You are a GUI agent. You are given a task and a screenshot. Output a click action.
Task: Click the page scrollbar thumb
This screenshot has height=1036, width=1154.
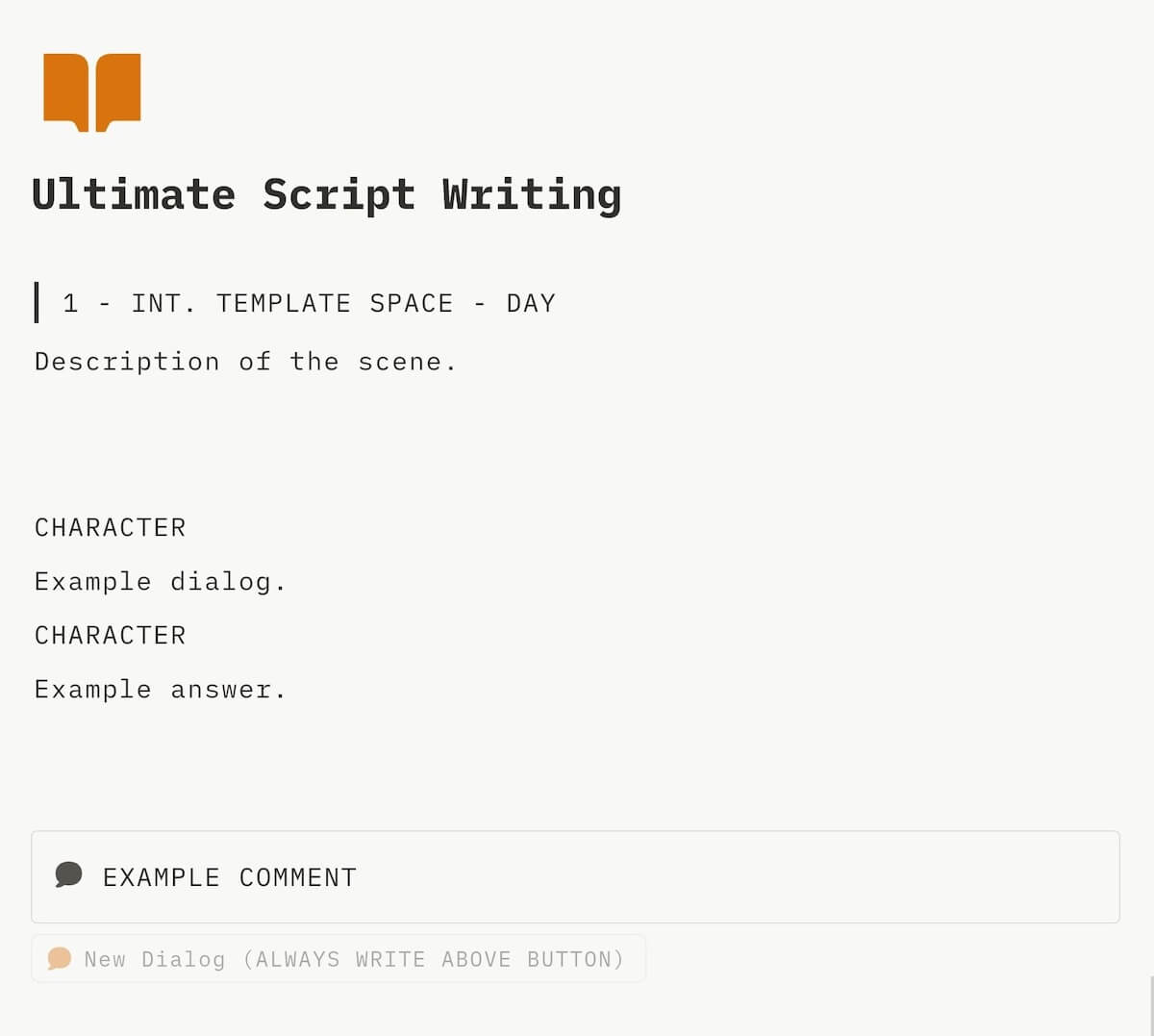point(1150,1005)
